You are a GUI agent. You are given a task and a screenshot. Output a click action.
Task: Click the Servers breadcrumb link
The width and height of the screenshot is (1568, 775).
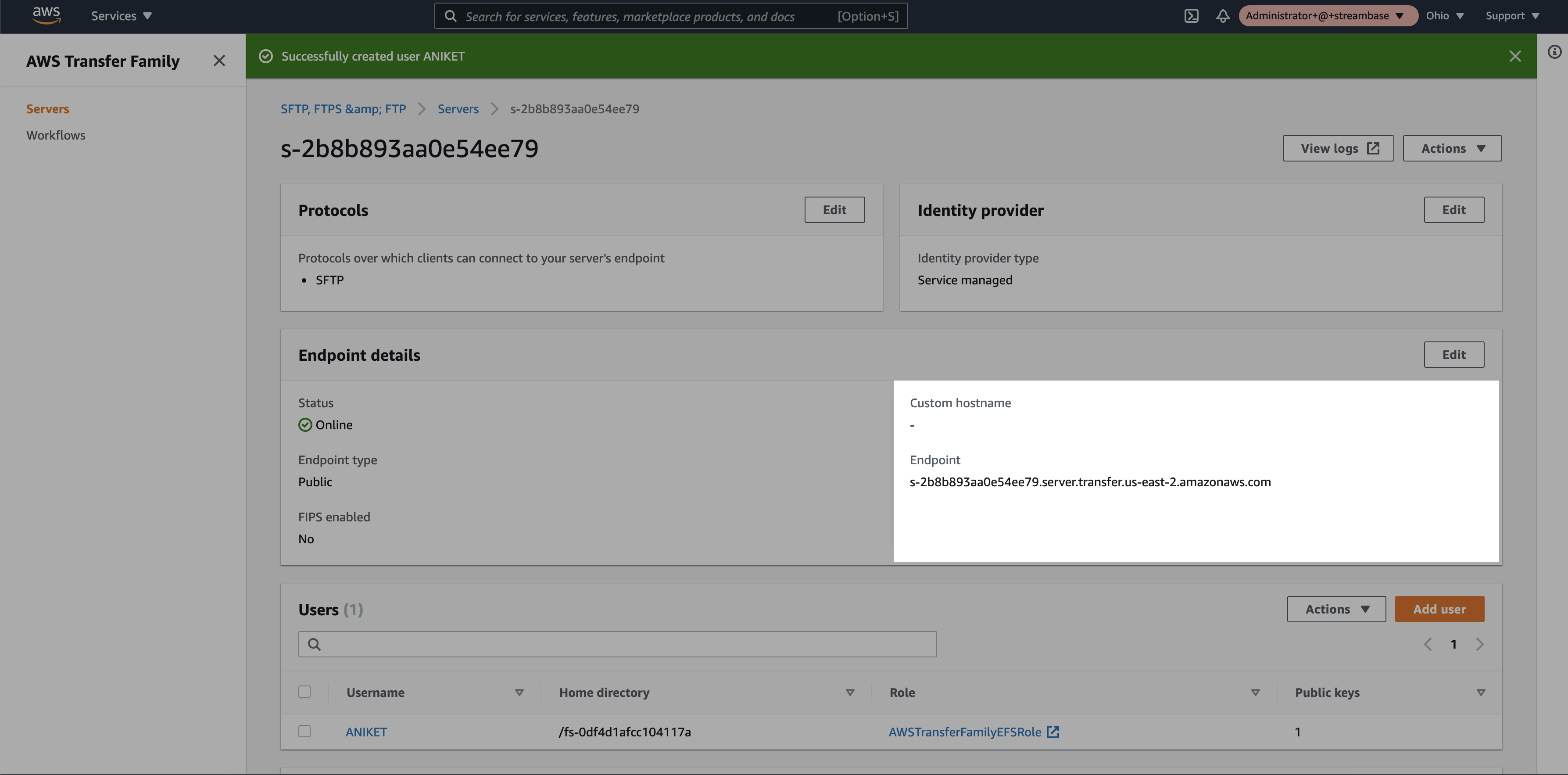pos(458,109)
